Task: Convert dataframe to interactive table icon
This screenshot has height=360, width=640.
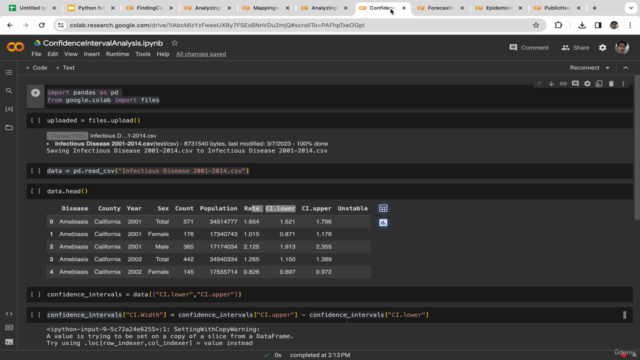Action: pyautogui.click(x=383, y=209)
